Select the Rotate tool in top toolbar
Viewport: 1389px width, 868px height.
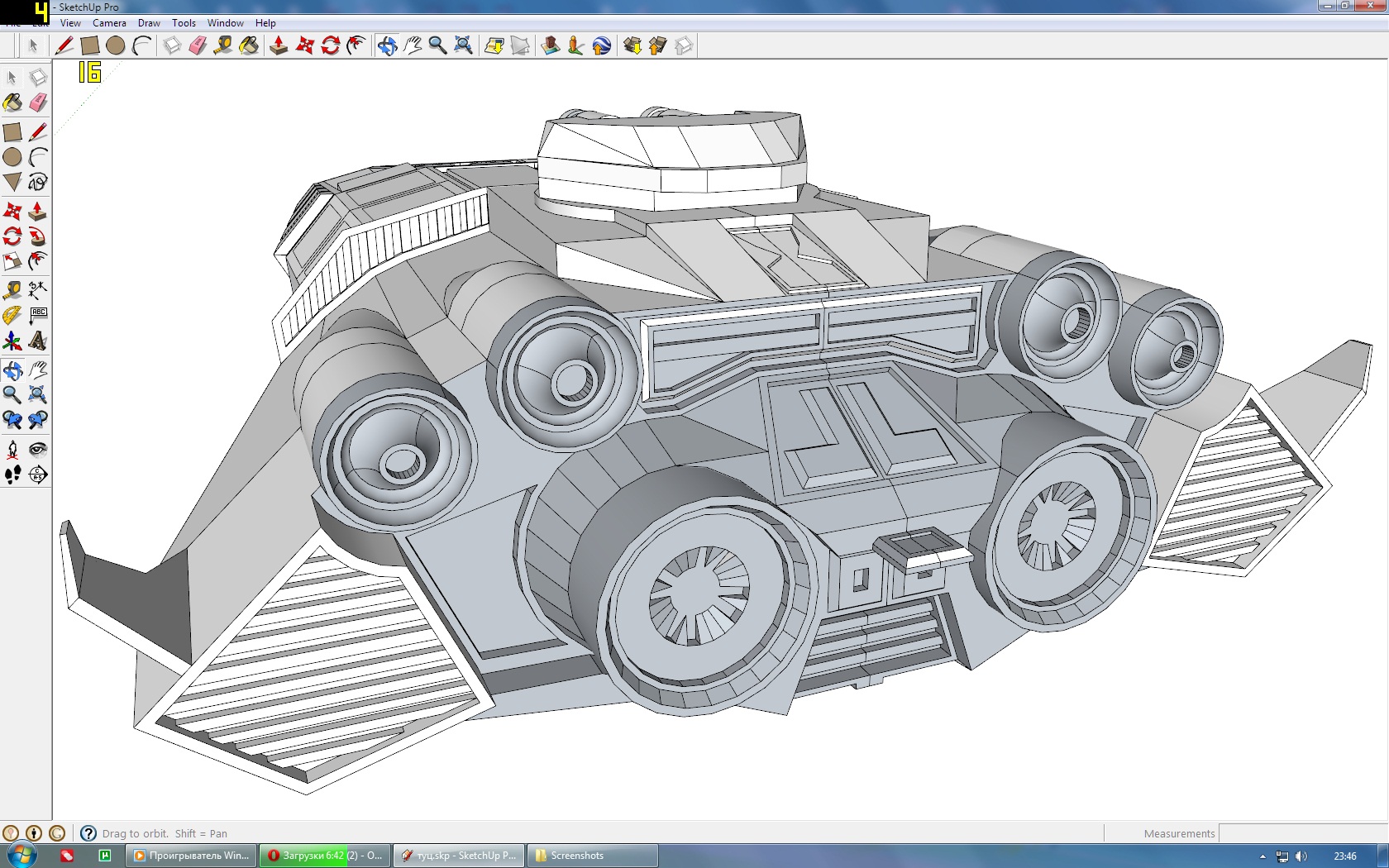tap(331, 45)
